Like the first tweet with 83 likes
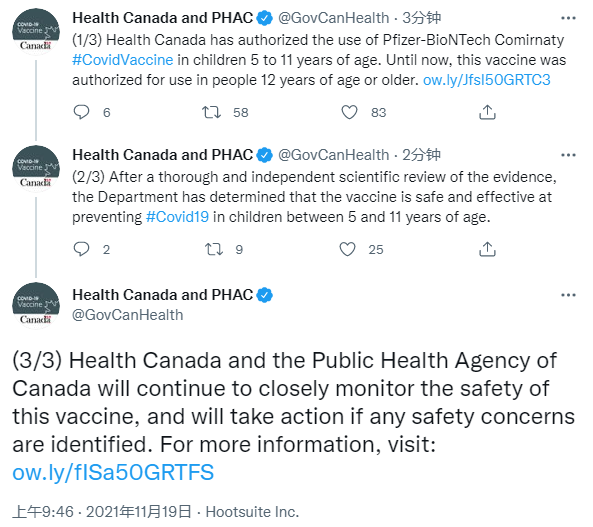This screenshot has height=527, width=593. click(349, 112)
